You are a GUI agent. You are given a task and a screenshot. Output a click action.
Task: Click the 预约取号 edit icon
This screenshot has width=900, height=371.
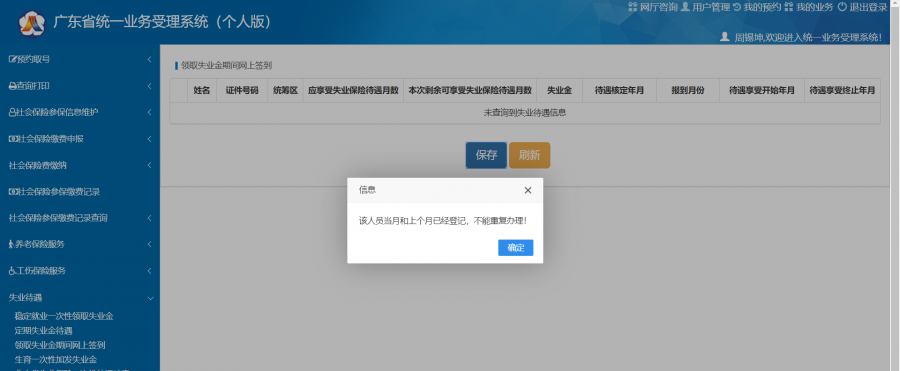[12, 59]
